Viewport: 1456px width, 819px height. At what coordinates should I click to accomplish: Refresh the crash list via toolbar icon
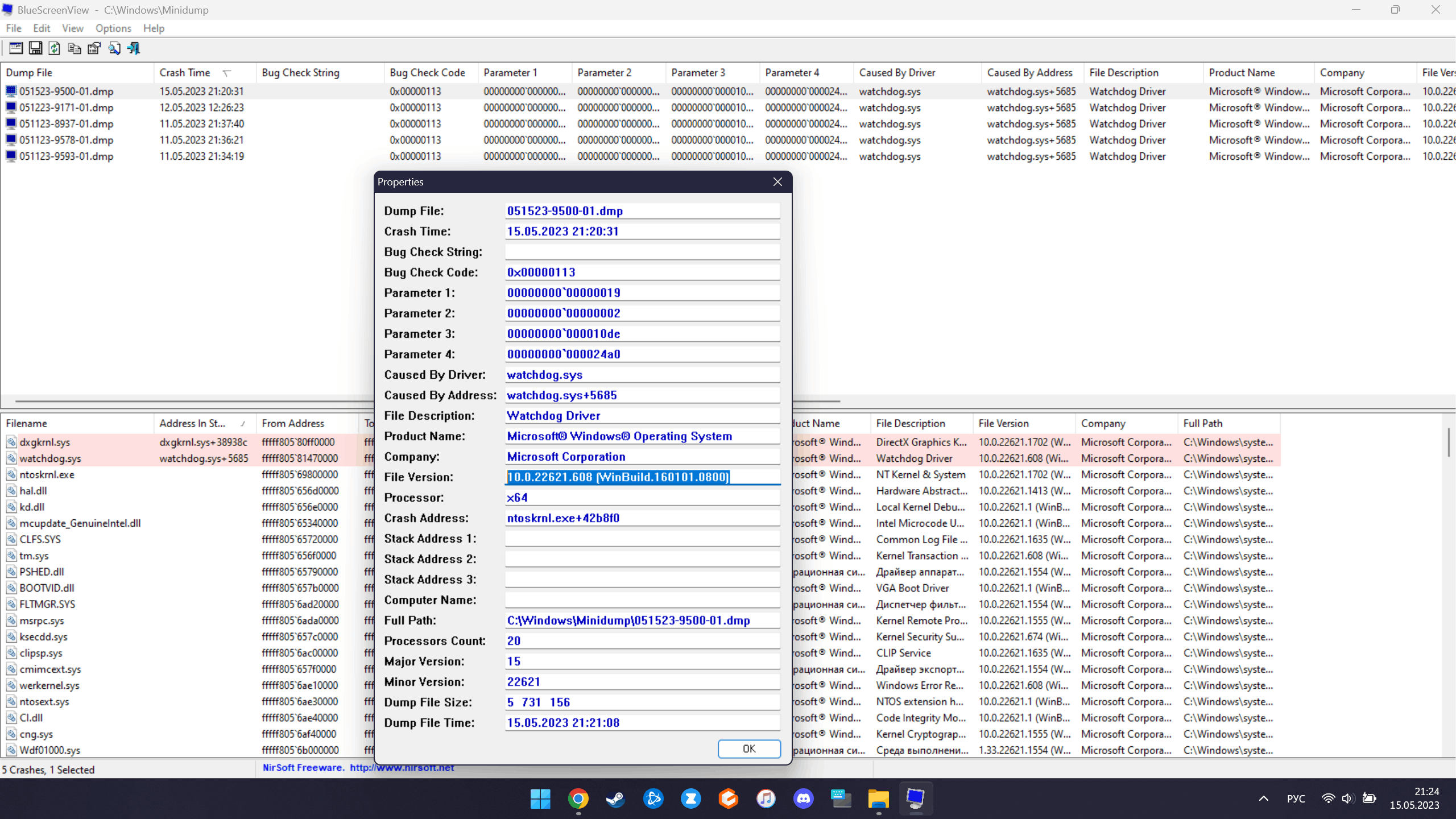[55, 48]
